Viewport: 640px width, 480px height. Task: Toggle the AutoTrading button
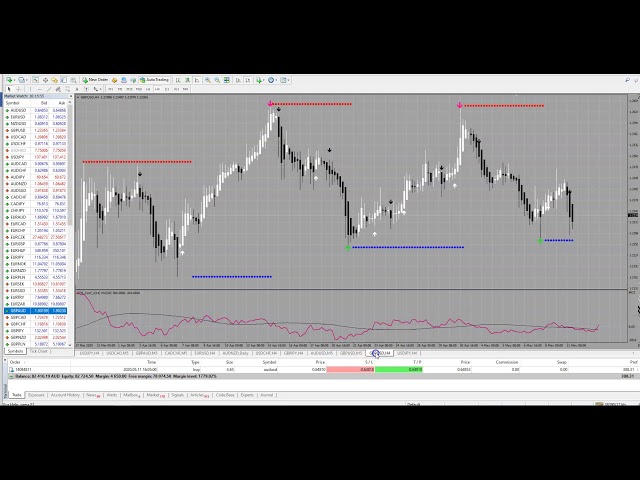coord(157,79)
